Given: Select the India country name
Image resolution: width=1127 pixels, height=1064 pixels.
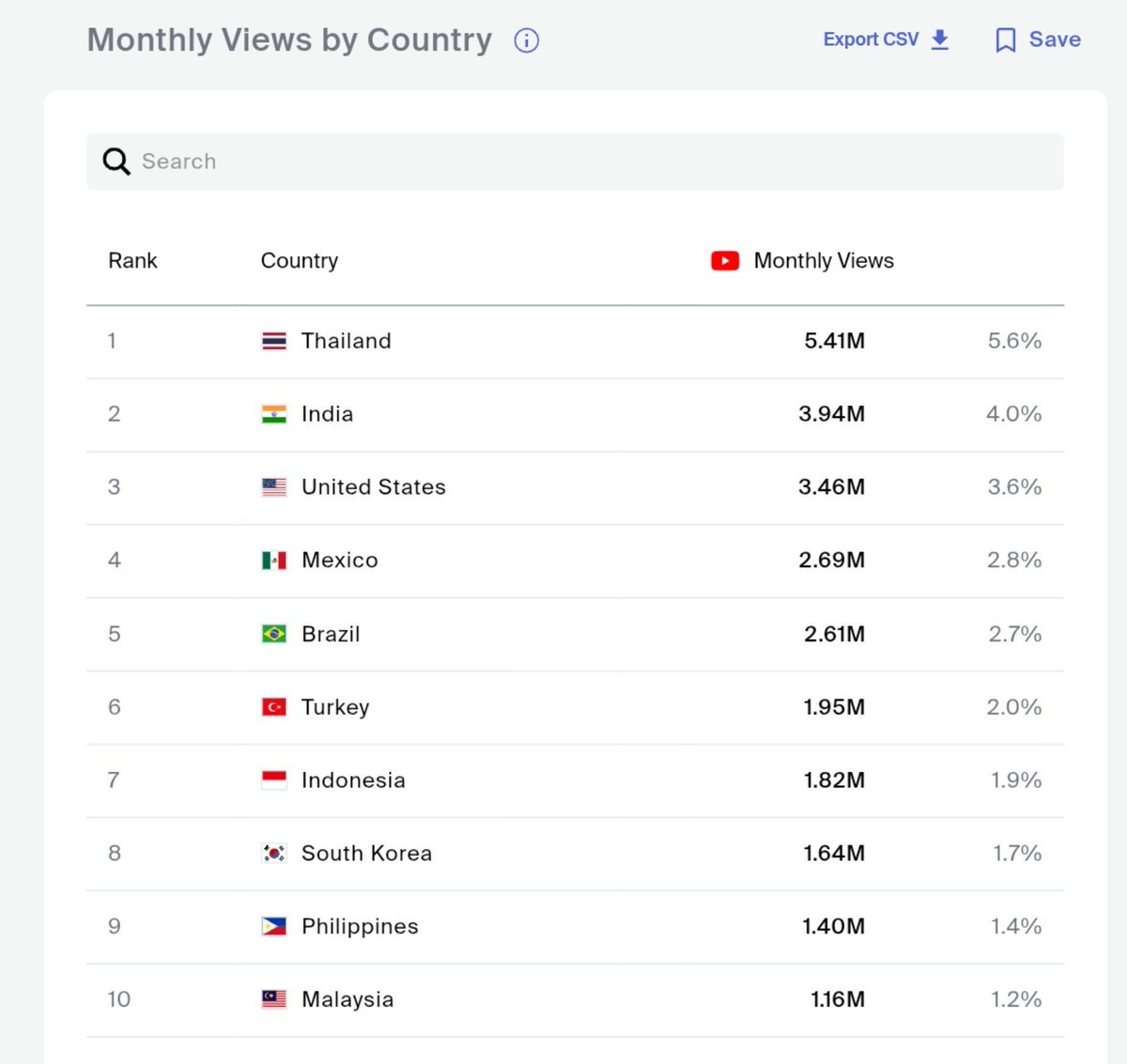Looking at the screenshot, I should click(x=327, y=414).
